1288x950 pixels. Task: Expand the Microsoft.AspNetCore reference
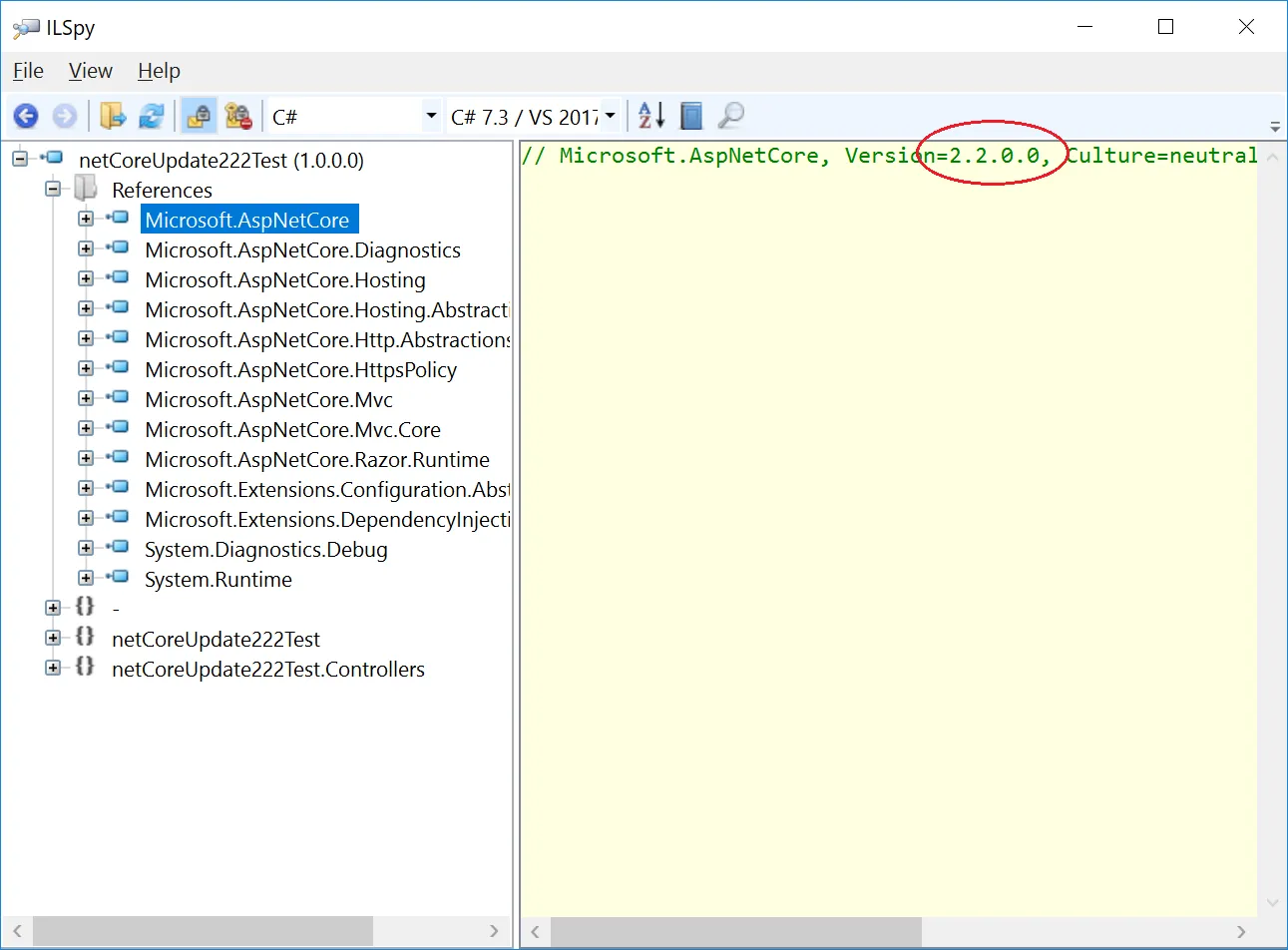[86, 219]
